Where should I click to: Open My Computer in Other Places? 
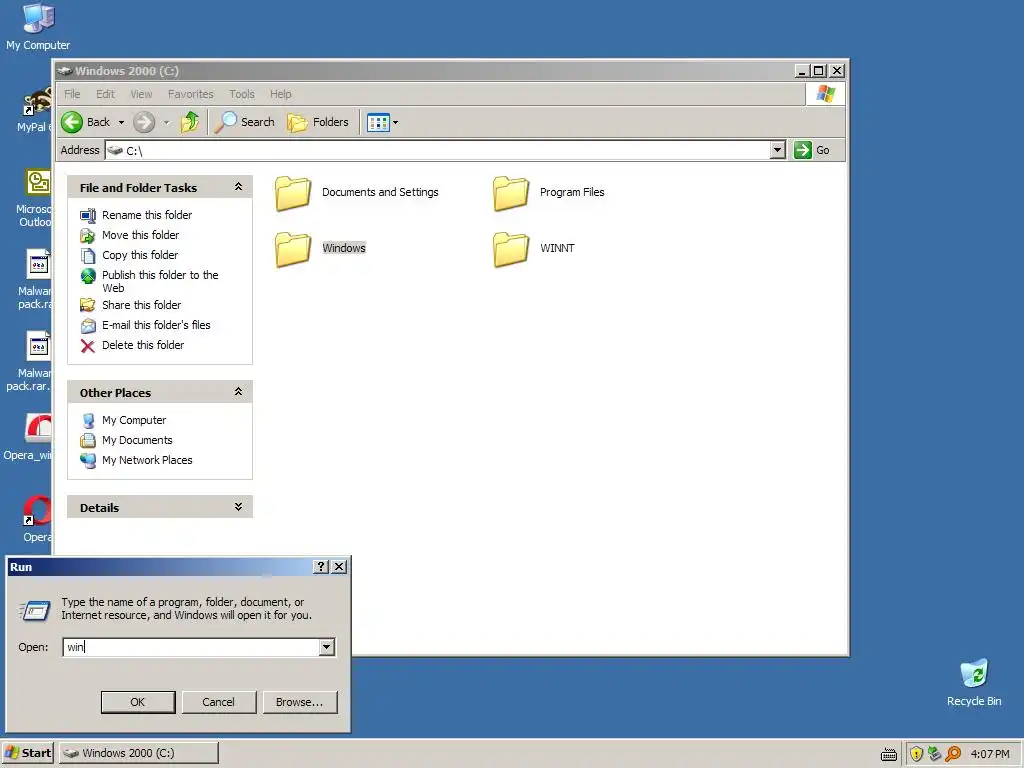(x=134, y=420)
